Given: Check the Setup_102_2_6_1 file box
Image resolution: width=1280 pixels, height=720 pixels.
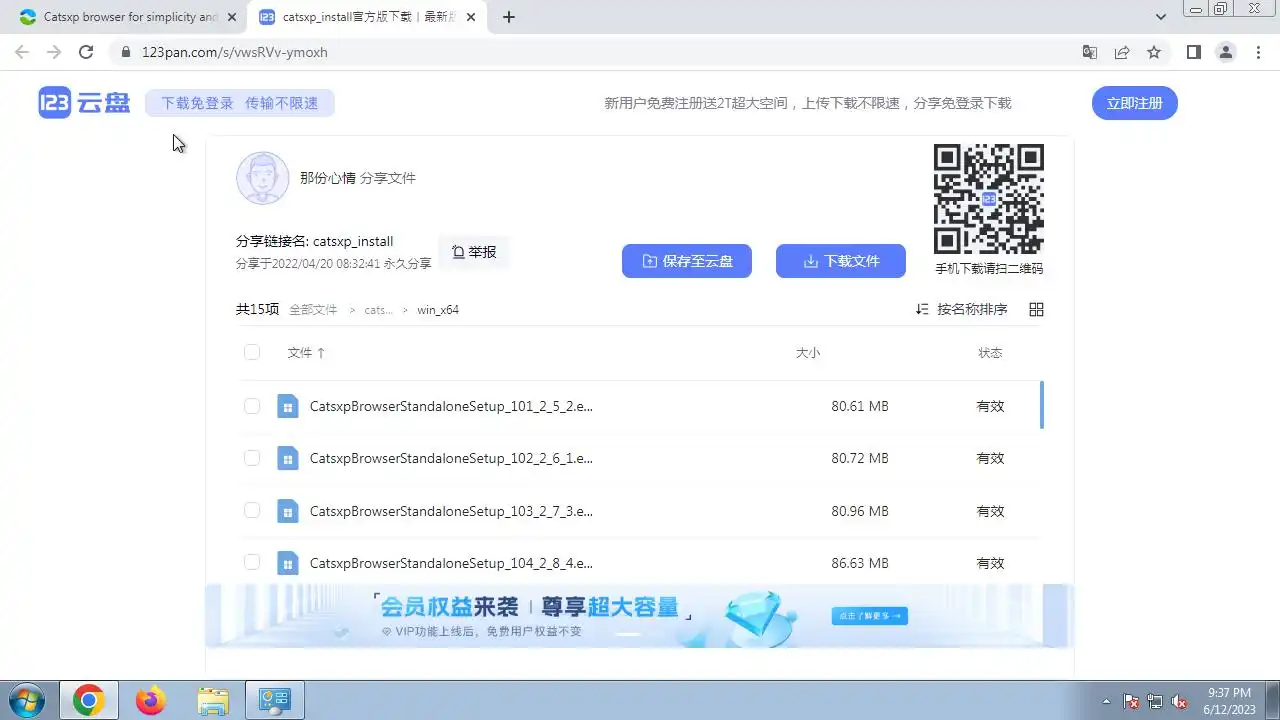Looking at the screenshot, I should click(252, 458).
